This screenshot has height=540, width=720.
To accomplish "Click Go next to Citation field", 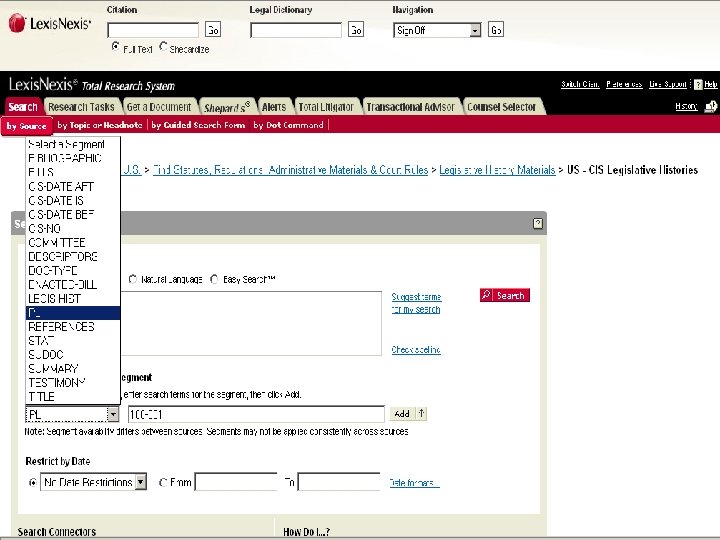I will coord(213,30).
